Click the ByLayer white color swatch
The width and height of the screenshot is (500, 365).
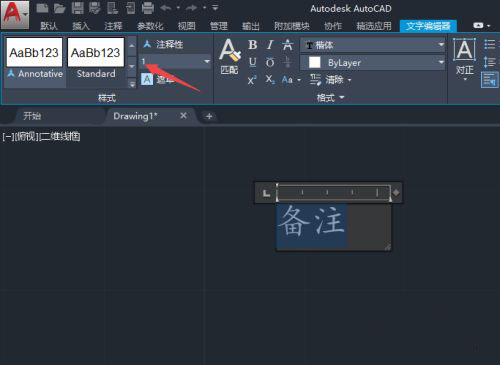[315, 62]
